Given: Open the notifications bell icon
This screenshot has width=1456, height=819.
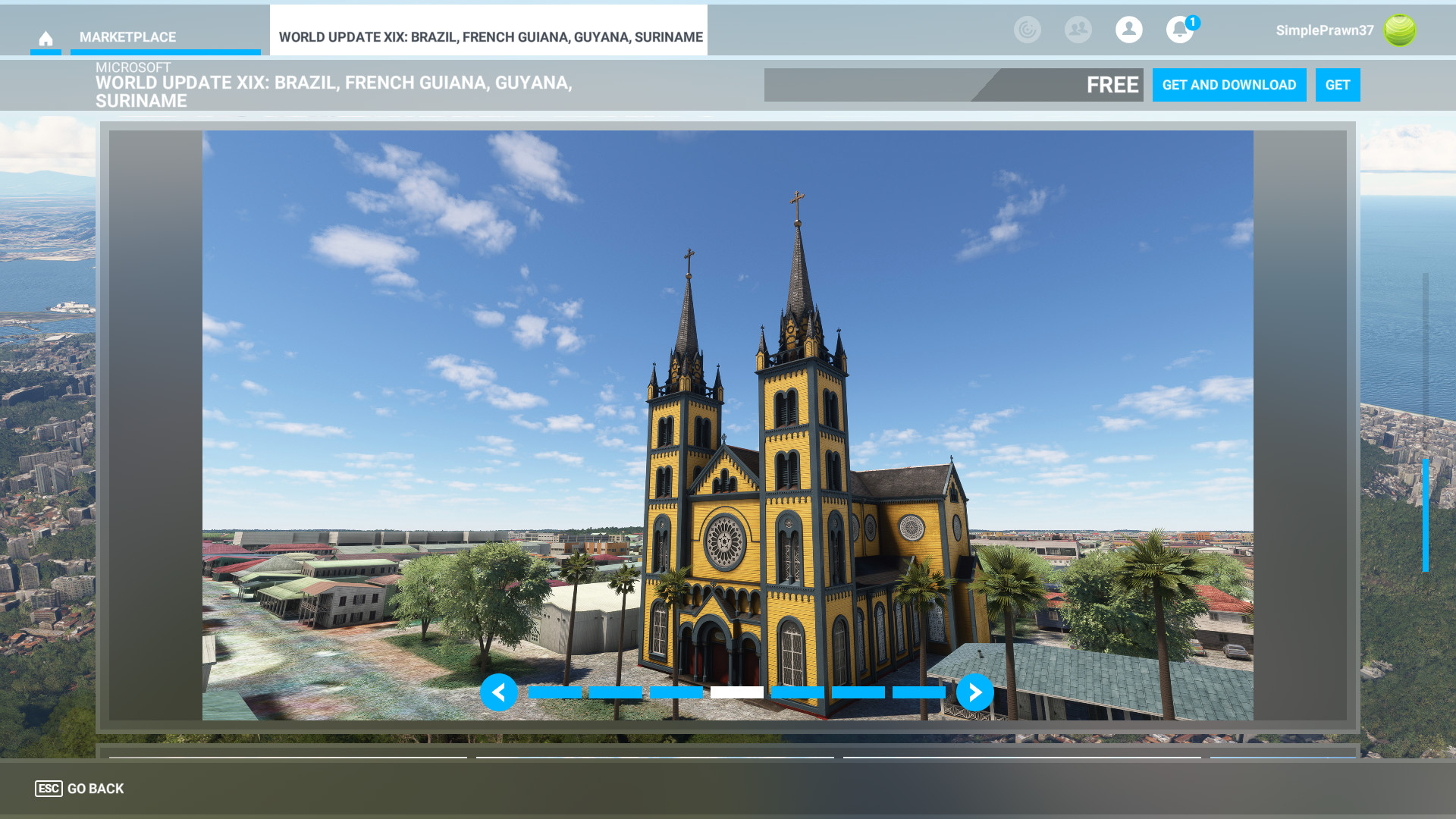Looking at the screenshot, I should [1180, 30].
